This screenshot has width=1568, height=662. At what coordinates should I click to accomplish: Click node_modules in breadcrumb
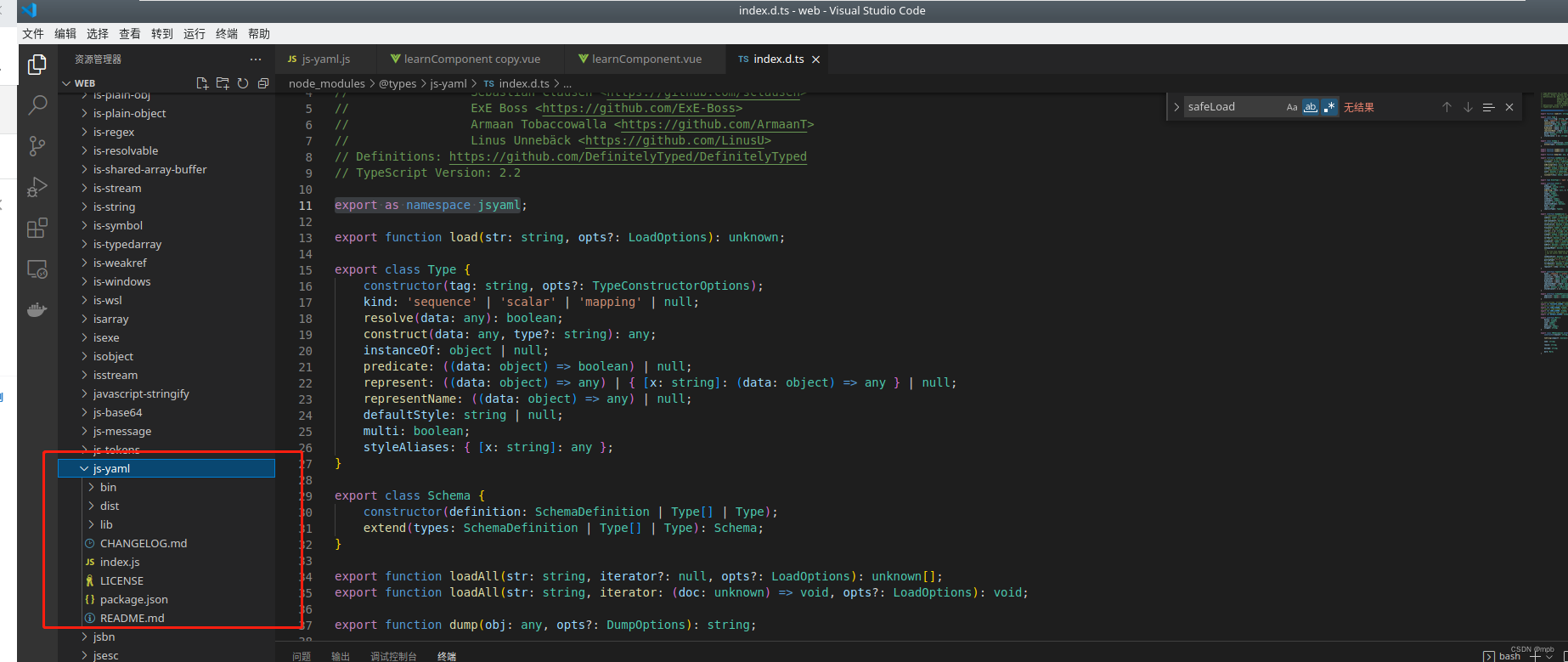click(327, 83)
